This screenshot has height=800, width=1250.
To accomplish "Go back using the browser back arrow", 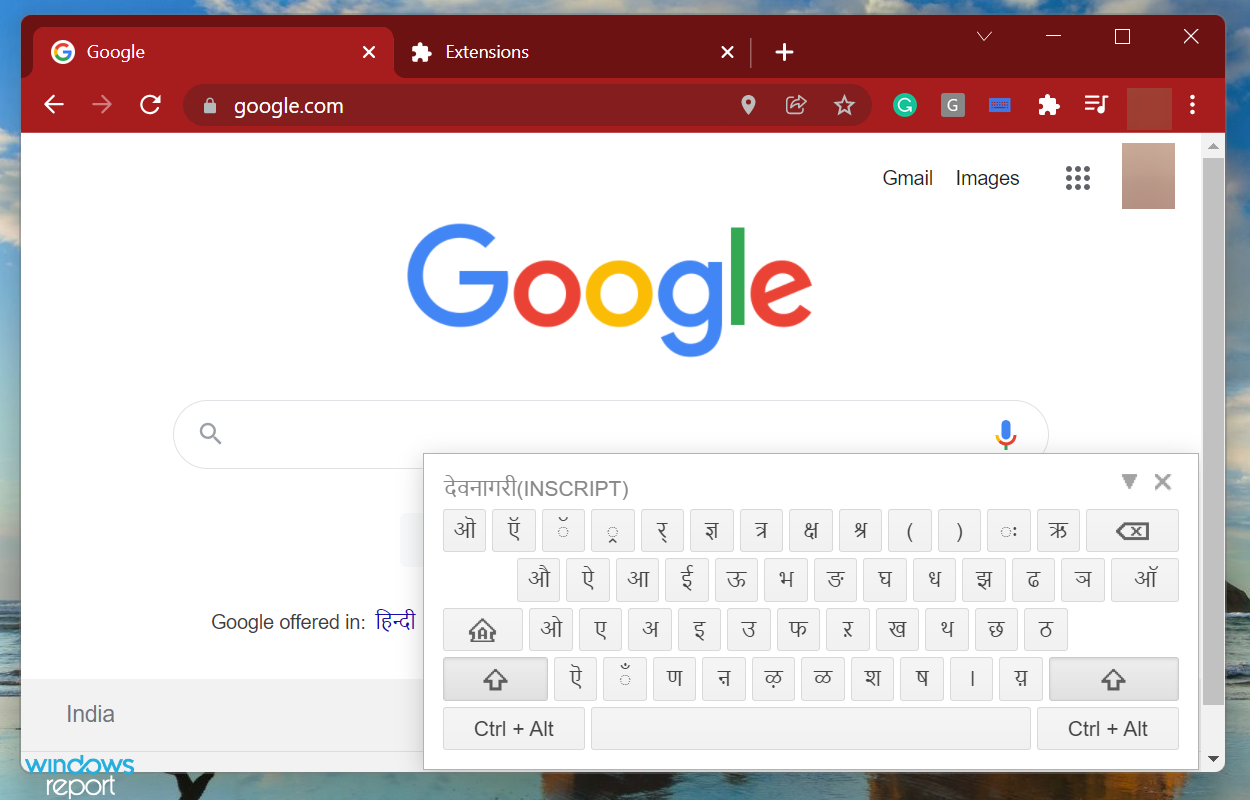I will 54,105.
